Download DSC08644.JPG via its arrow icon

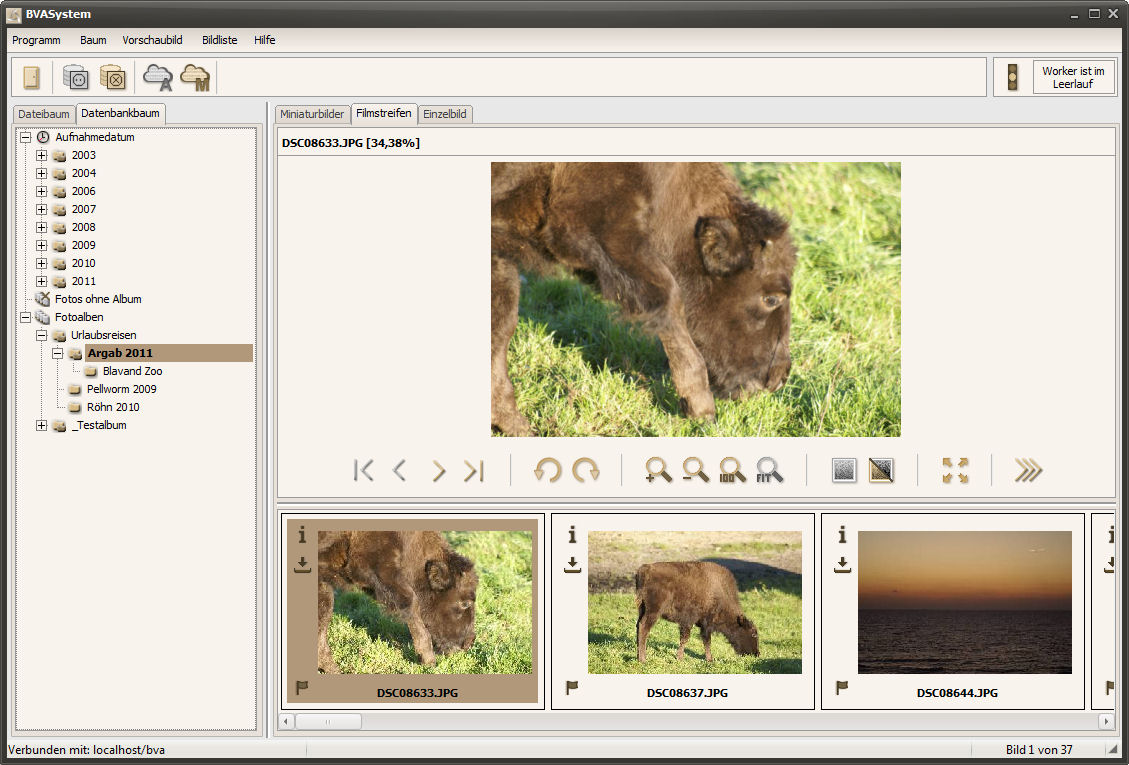[842, 565]
